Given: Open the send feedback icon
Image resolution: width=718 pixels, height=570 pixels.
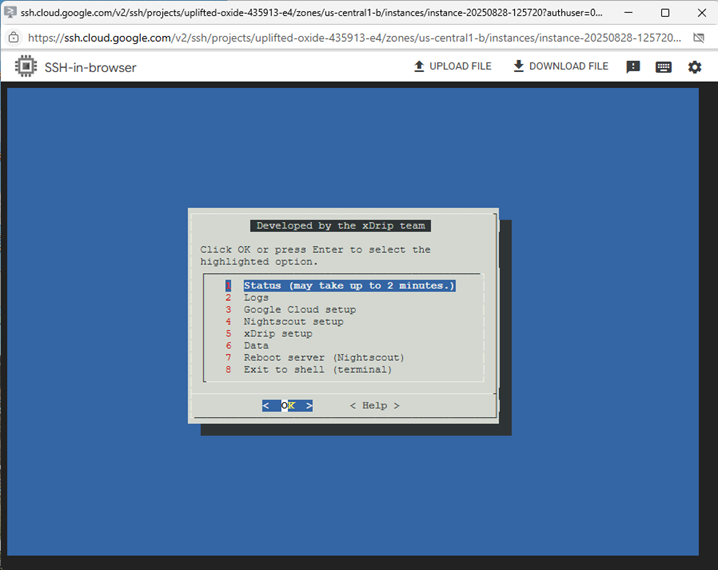Looking at the screenshot, I should pos(633,67).
